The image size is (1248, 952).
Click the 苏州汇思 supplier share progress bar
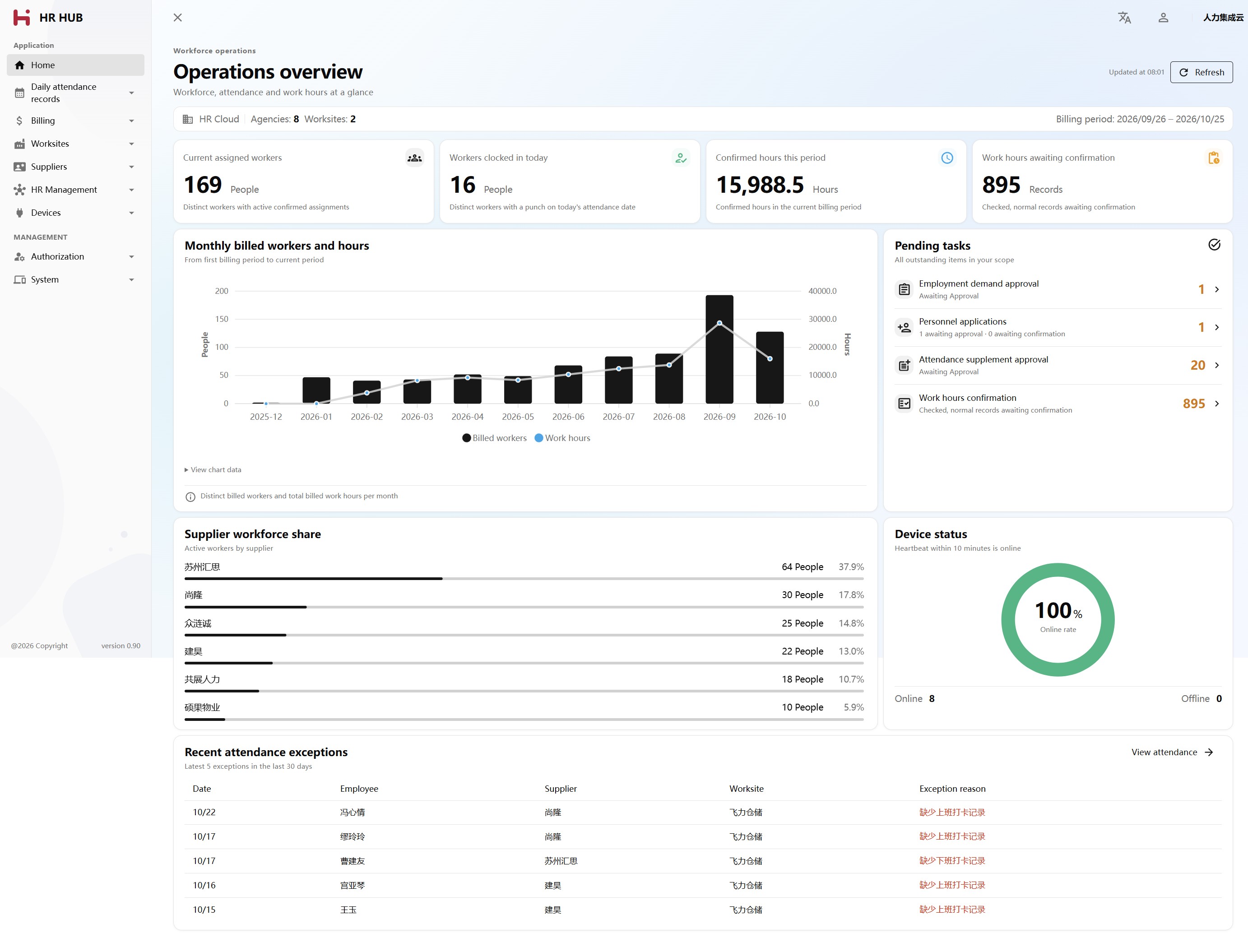(x=524, y=579)
